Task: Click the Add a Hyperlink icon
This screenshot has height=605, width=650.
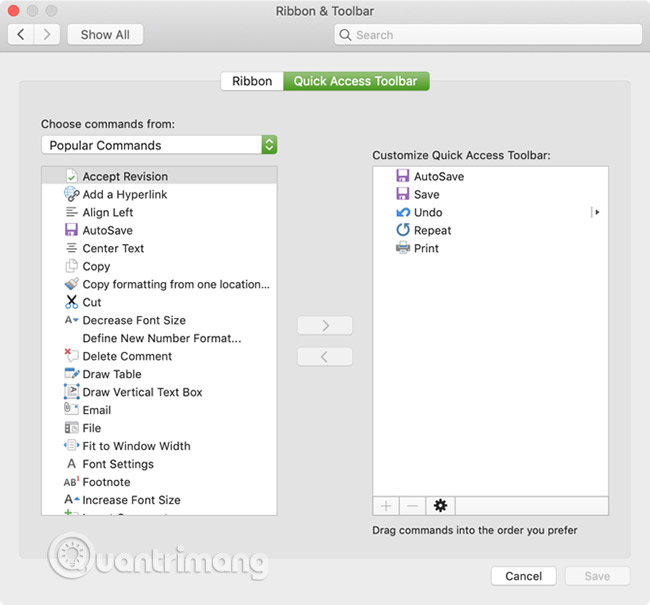Action: [71, 195]
